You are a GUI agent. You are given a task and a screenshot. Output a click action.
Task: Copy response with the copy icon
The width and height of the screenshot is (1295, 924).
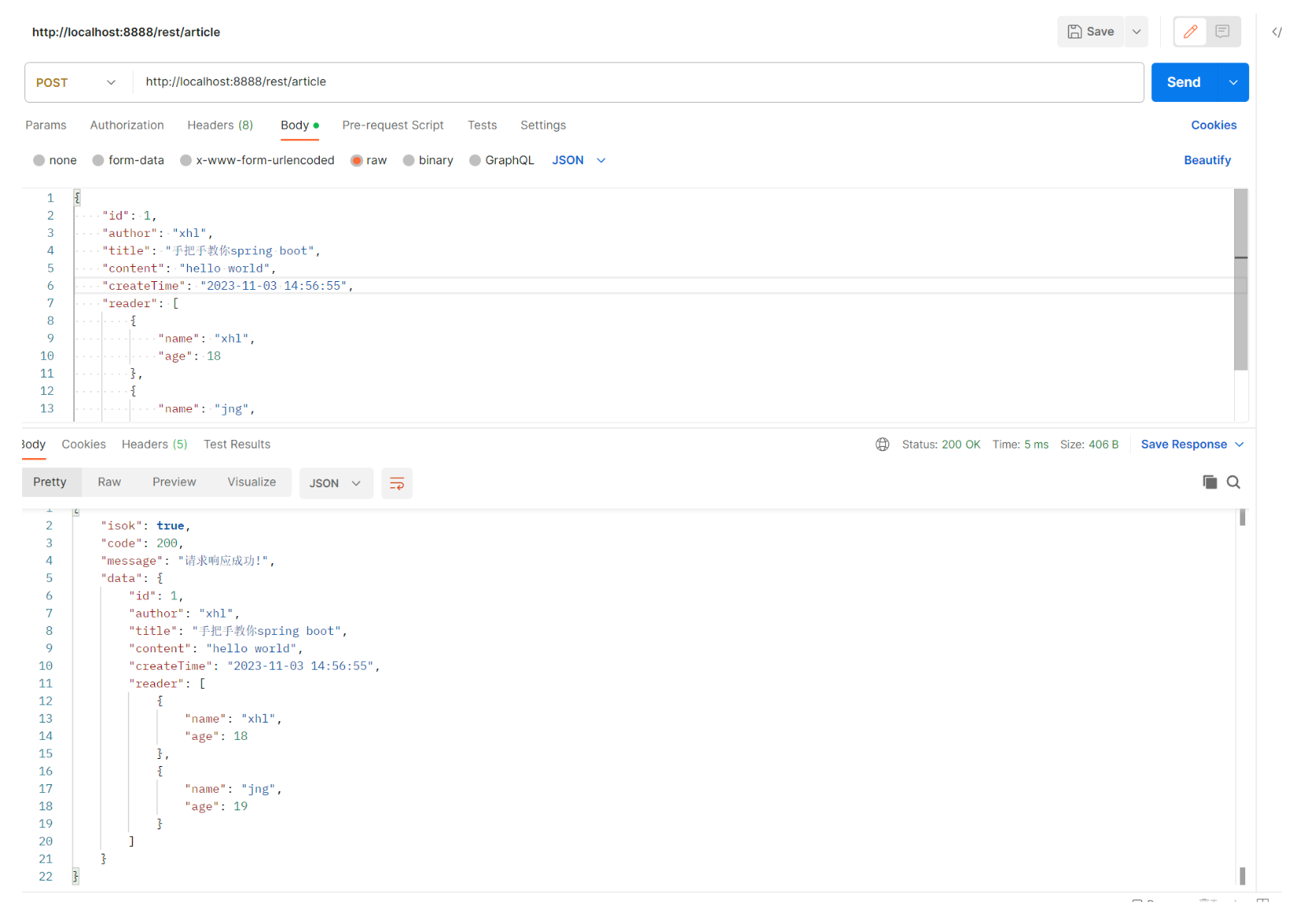click(x=1209, y=482)
